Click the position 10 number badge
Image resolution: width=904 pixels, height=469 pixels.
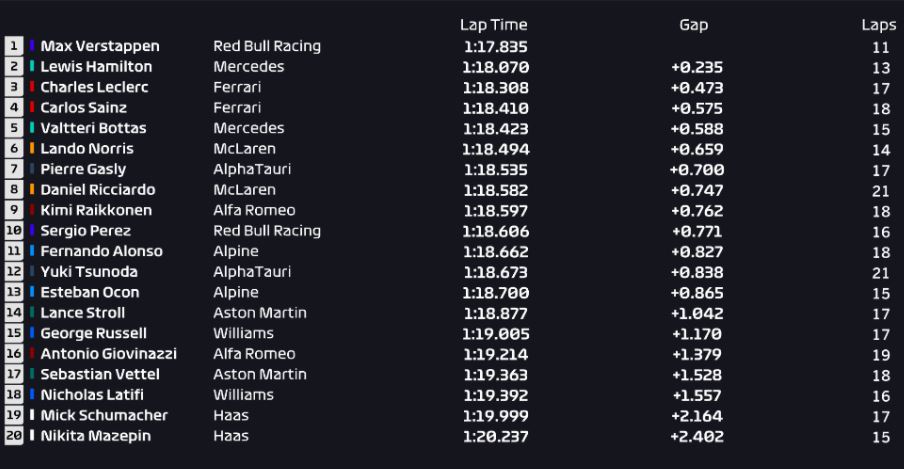point(14,230)
